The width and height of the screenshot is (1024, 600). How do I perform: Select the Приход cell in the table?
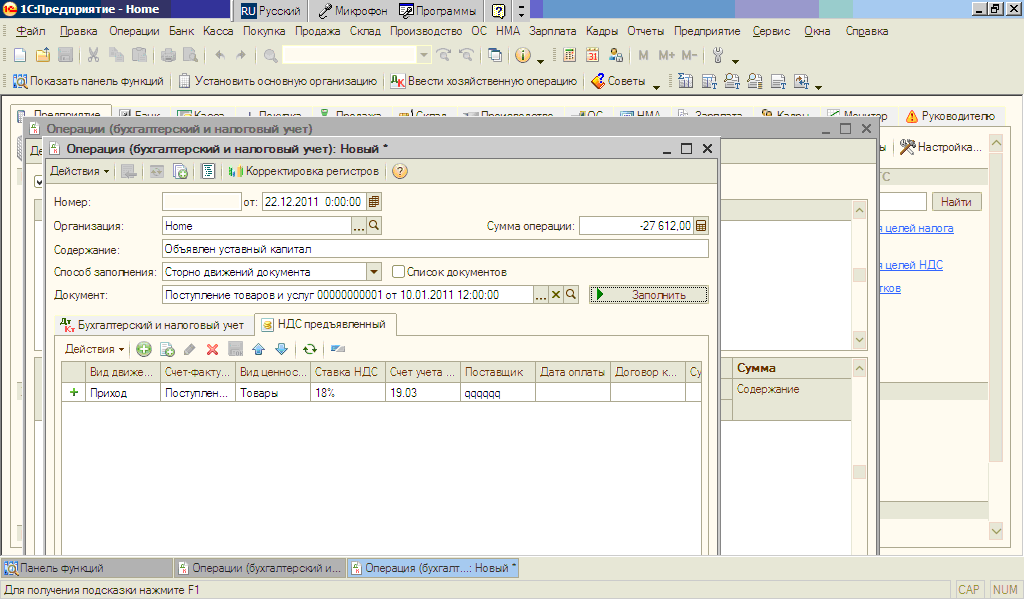tap(123, 392)
